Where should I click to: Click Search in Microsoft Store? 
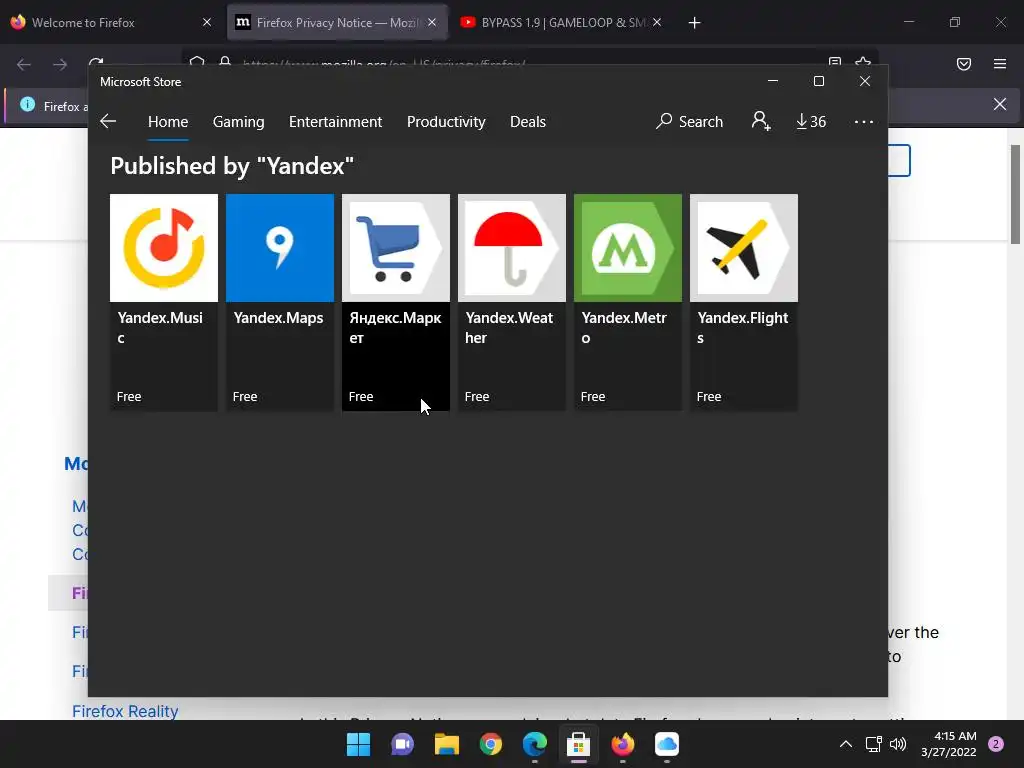690,121
